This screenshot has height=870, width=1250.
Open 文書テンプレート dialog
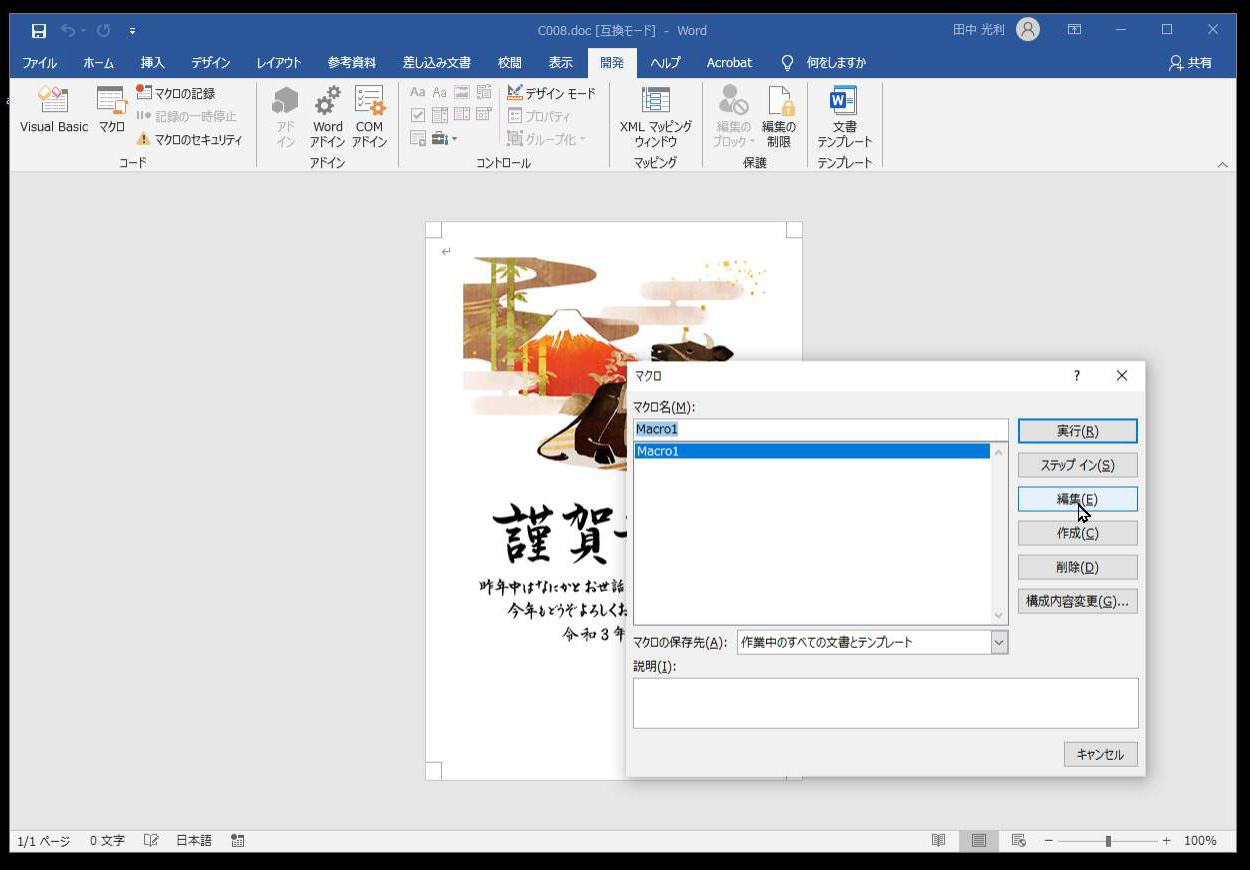point(845,117)
